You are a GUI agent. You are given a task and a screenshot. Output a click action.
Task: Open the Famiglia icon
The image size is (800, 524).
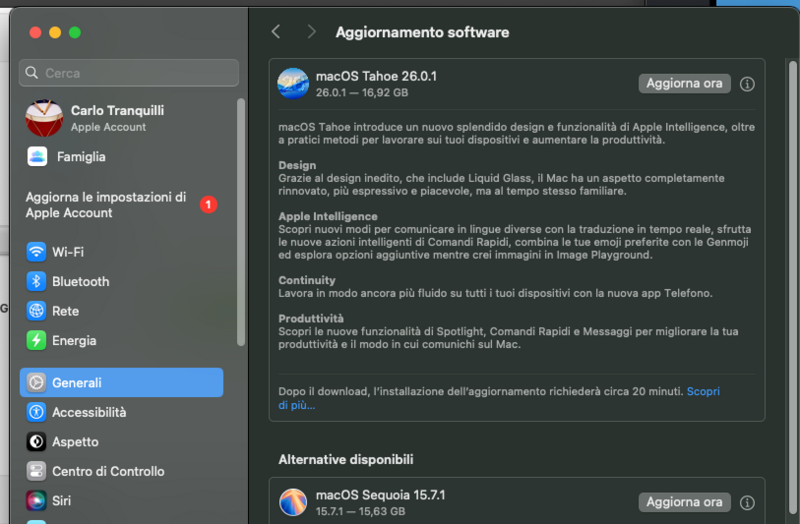click(x=37, y=157)
